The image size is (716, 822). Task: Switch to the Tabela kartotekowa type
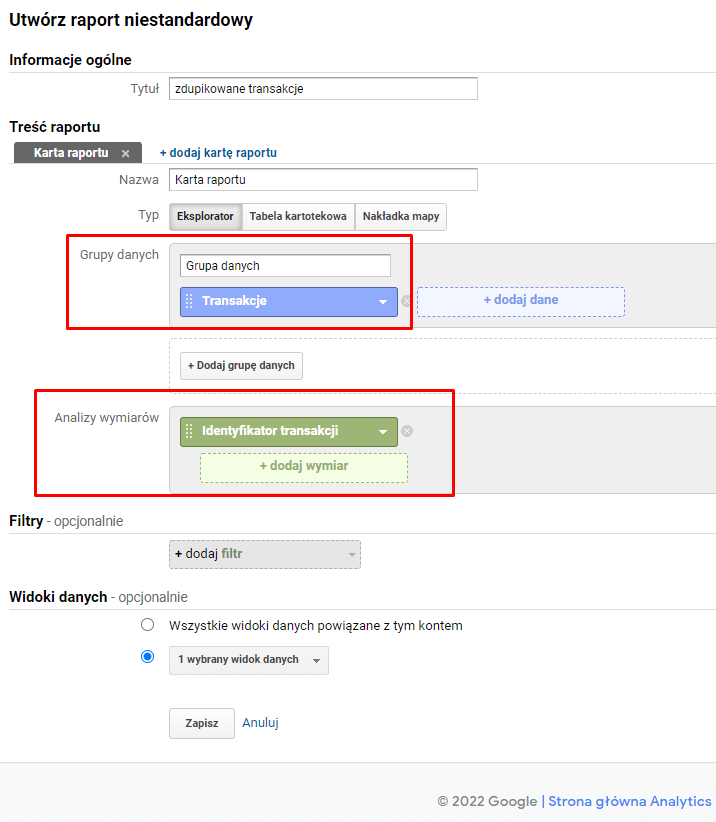[298, 216]
